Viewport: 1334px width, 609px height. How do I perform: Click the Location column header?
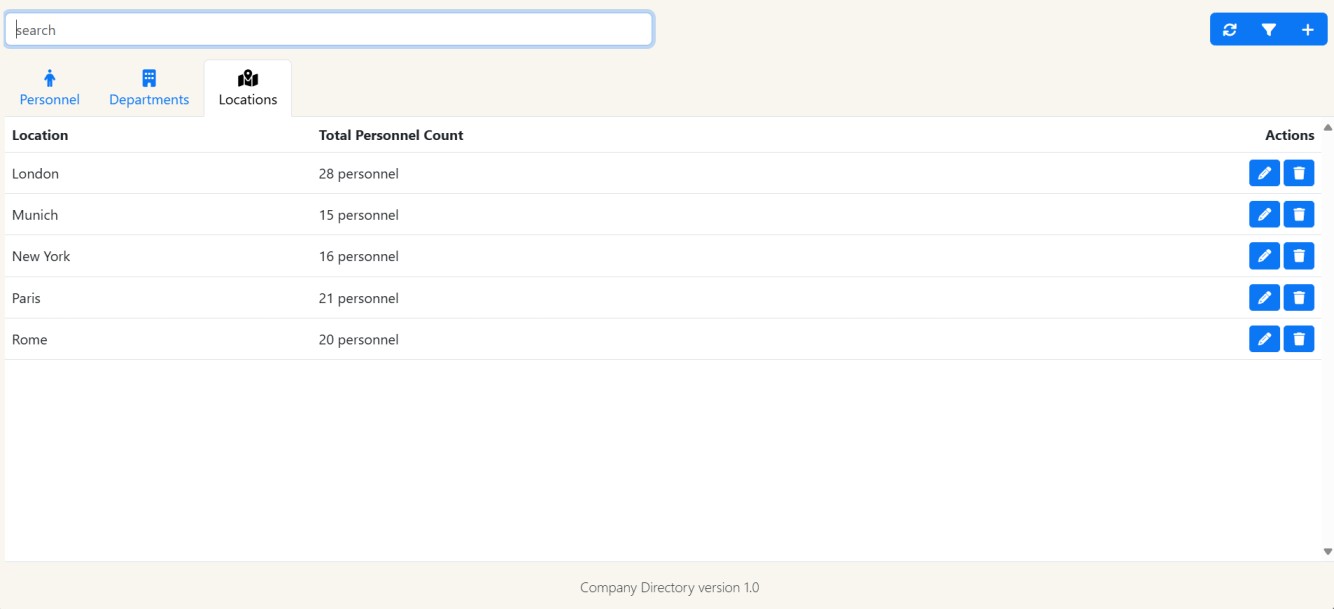tap(39, 134)
